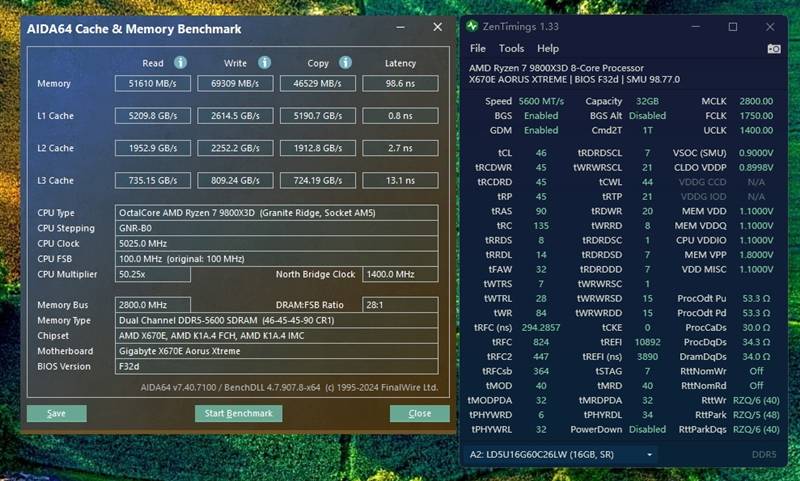Open the Help menu in ZenTimings
Image resolution: width=800 pixels, height=481 pixels.
pos(548,48)
